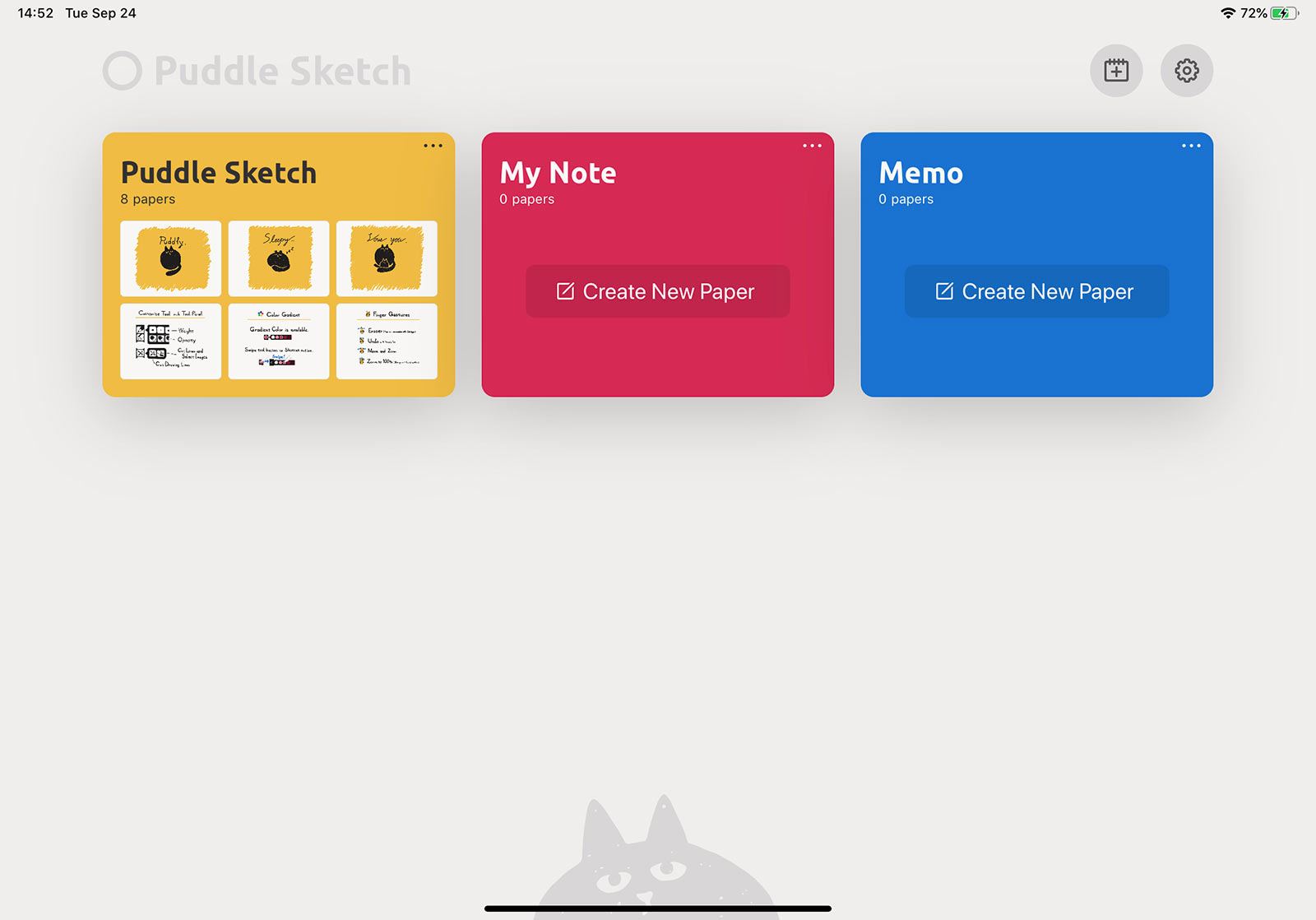The height and width of the screenshot is (920, 1316).
Task: Tap the Wi-Fi status icon
Action: (x=1228, y=13)
